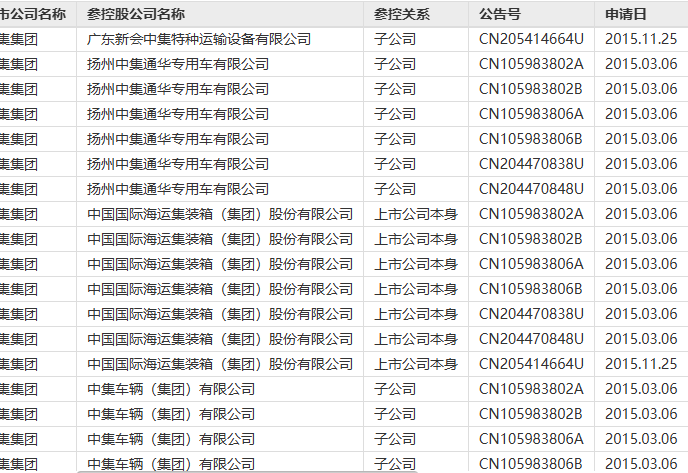Select 上市公司本身 in the 中国国际海运 CN105983806B row
The image size is (688, 473).
416,289
